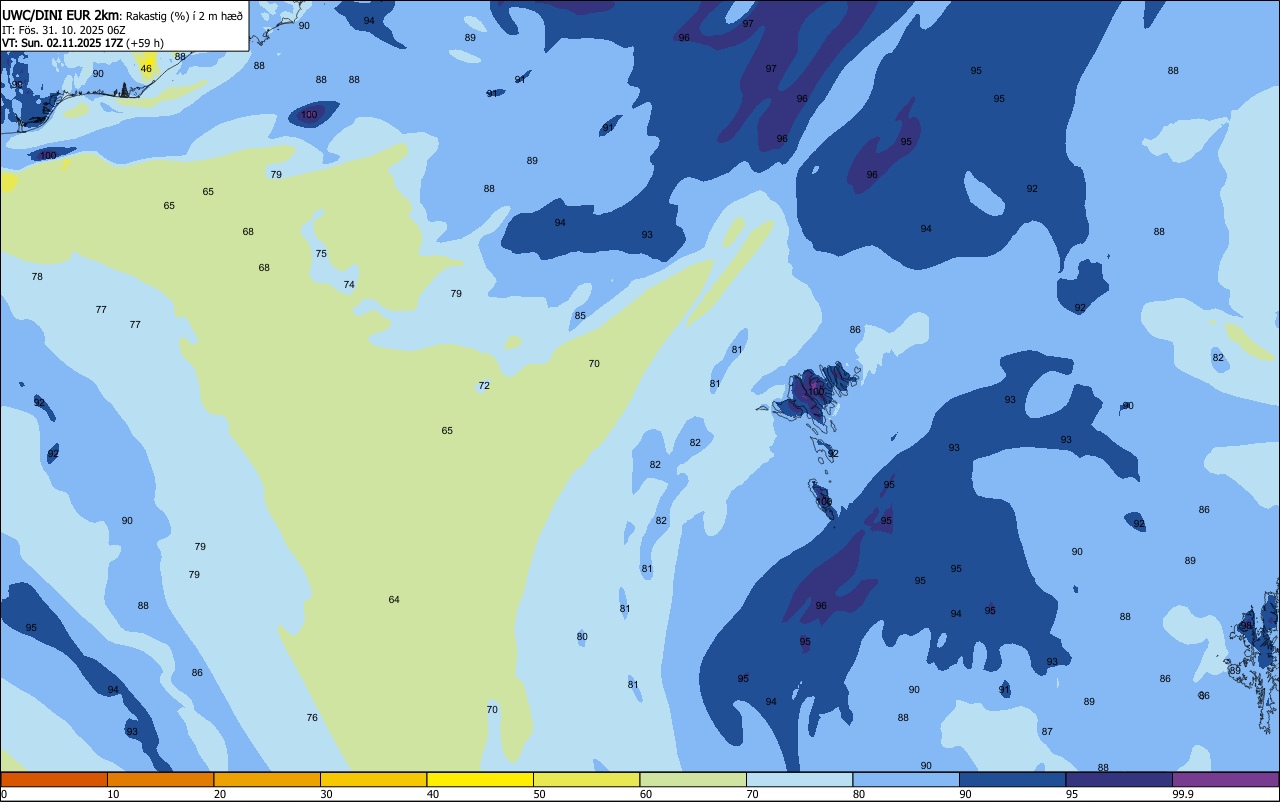
Task: Click the '85' humidity value on map
Action: tap(580, 316)
